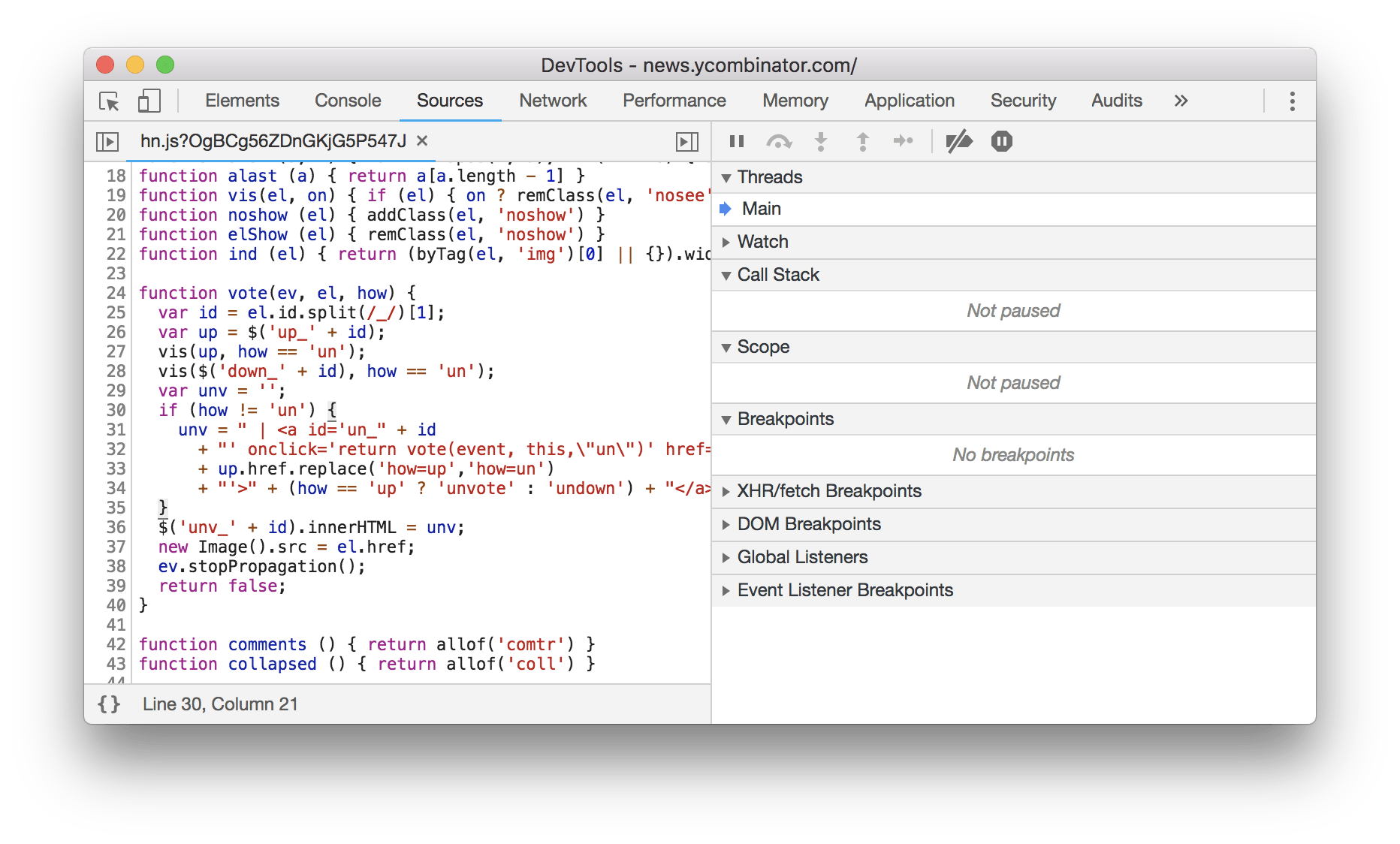Expand the Watch section
Viewport: 1400px width, 844px height.
pos(762,242)
